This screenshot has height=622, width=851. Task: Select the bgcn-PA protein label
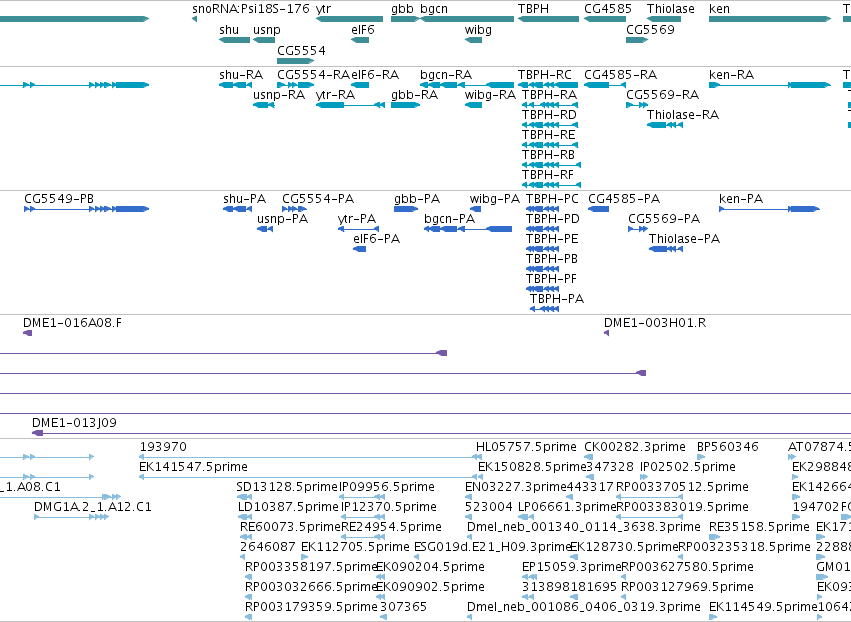tap(449, 219)
